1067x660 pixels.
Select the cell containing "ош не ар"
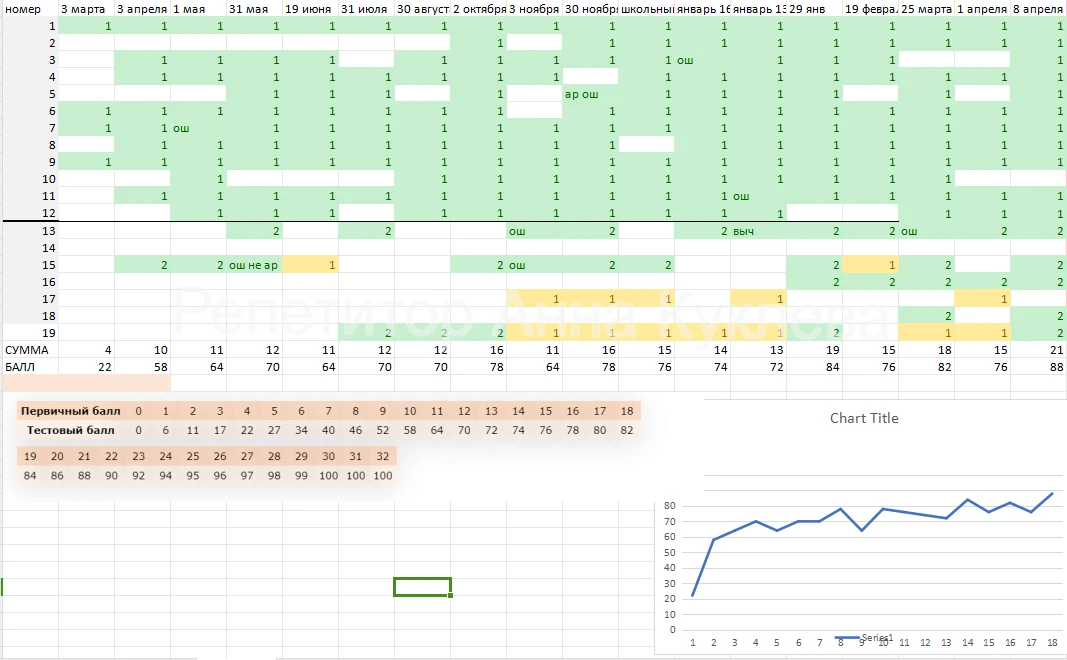(254, 265)
